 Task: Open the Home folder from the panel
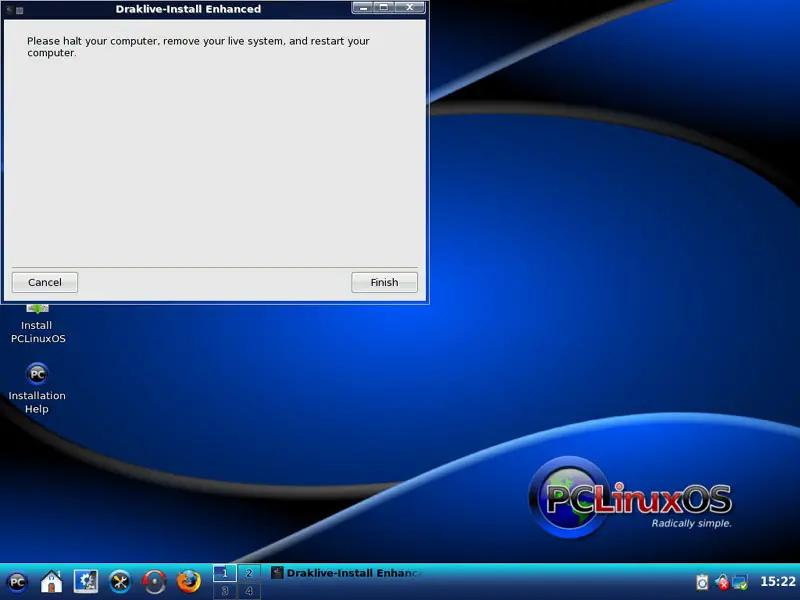tap(51, 581)
